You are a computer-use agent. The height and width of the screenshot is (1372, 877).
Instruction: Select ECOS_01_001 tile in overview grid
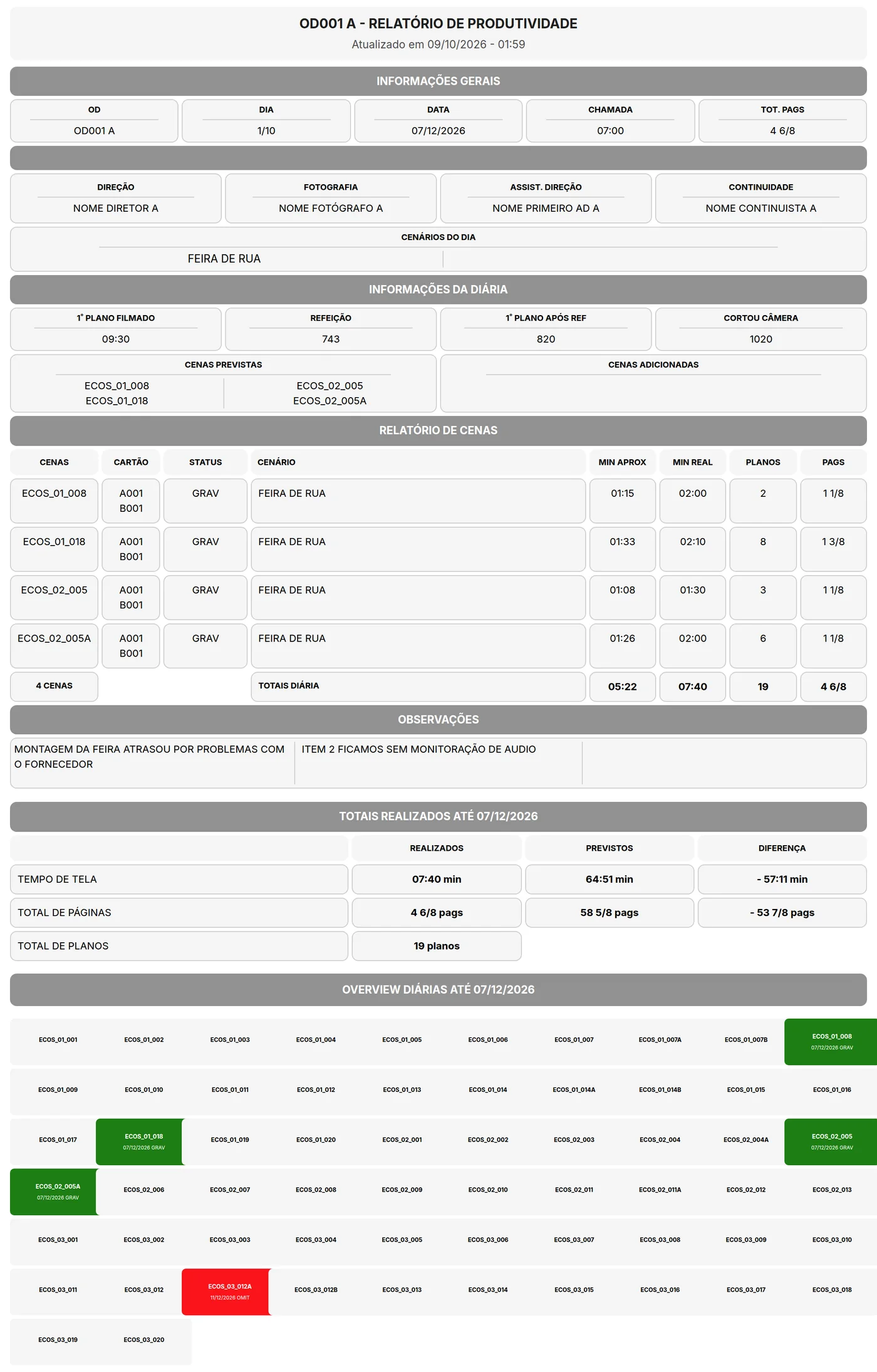[x=58, y=1040]
